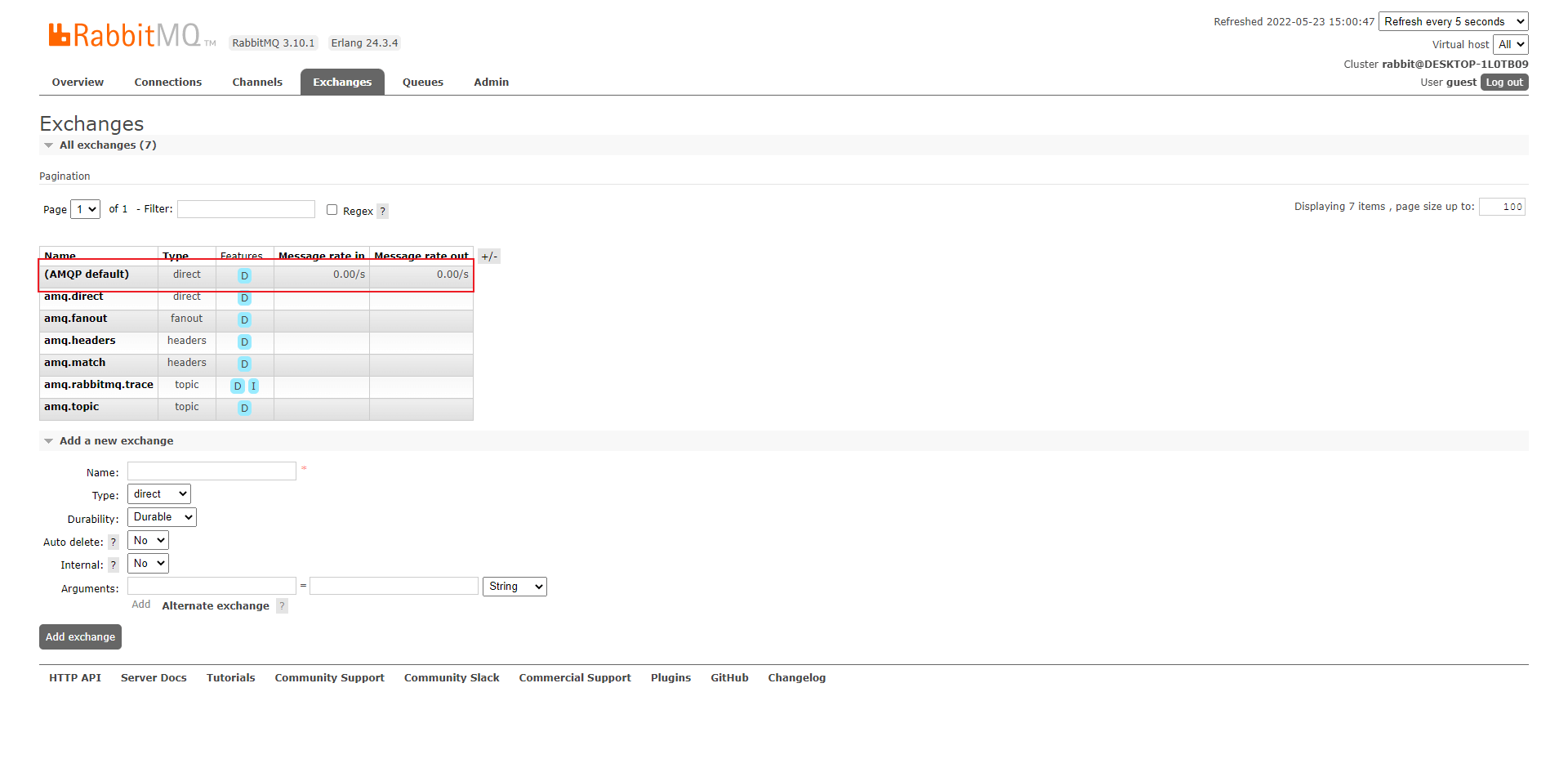This screenshot has width=1568, height=759.
Task: Click the RabbitMQ 3.10.1 version label
Action: coord(274,43)
